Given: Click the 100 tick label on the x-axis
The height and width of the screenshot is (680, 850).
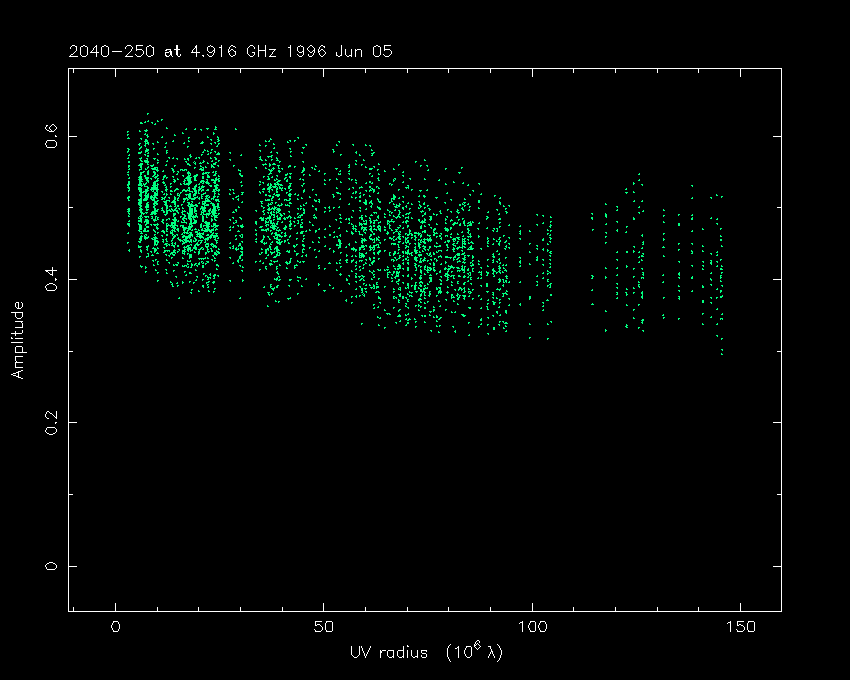Looking at the screenshot, I should (x=532, y=627).
